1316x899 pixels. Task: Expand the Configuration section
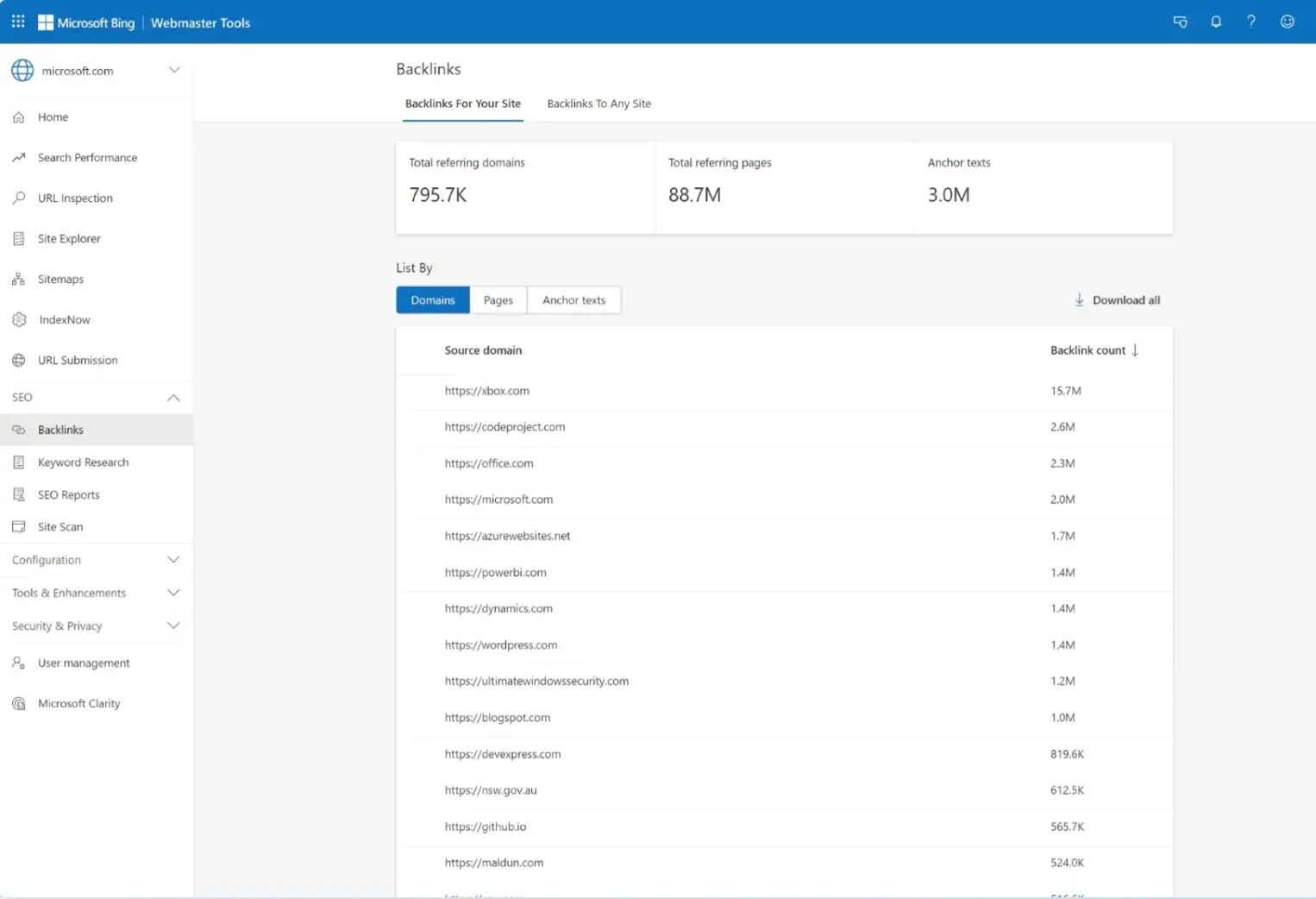(96, 560)
